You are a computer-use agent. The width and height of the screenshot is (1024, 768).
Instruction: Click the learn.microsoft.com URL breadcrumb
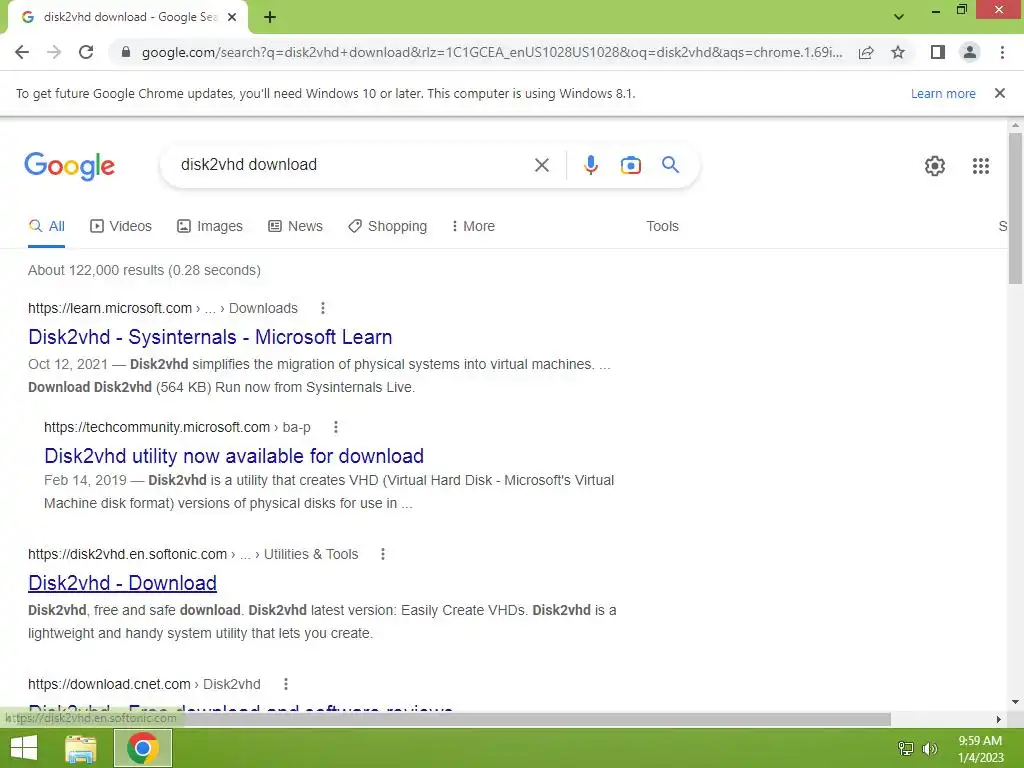point(163,308)
